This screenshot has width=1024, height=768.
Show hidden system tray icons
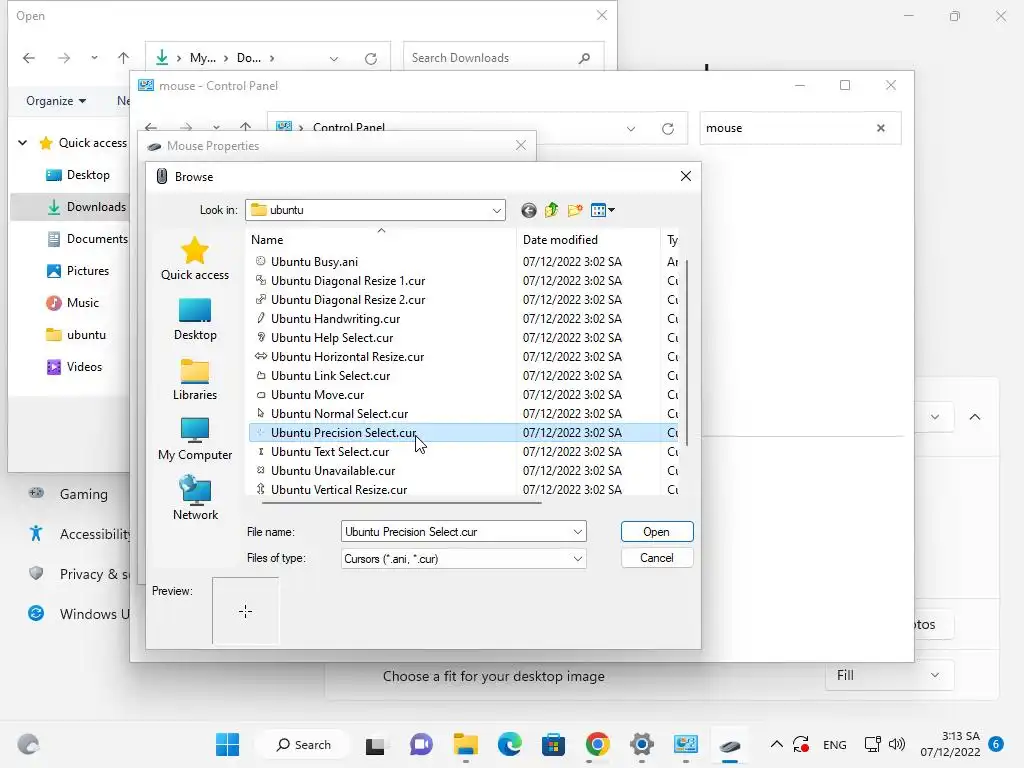coord(776,744)
